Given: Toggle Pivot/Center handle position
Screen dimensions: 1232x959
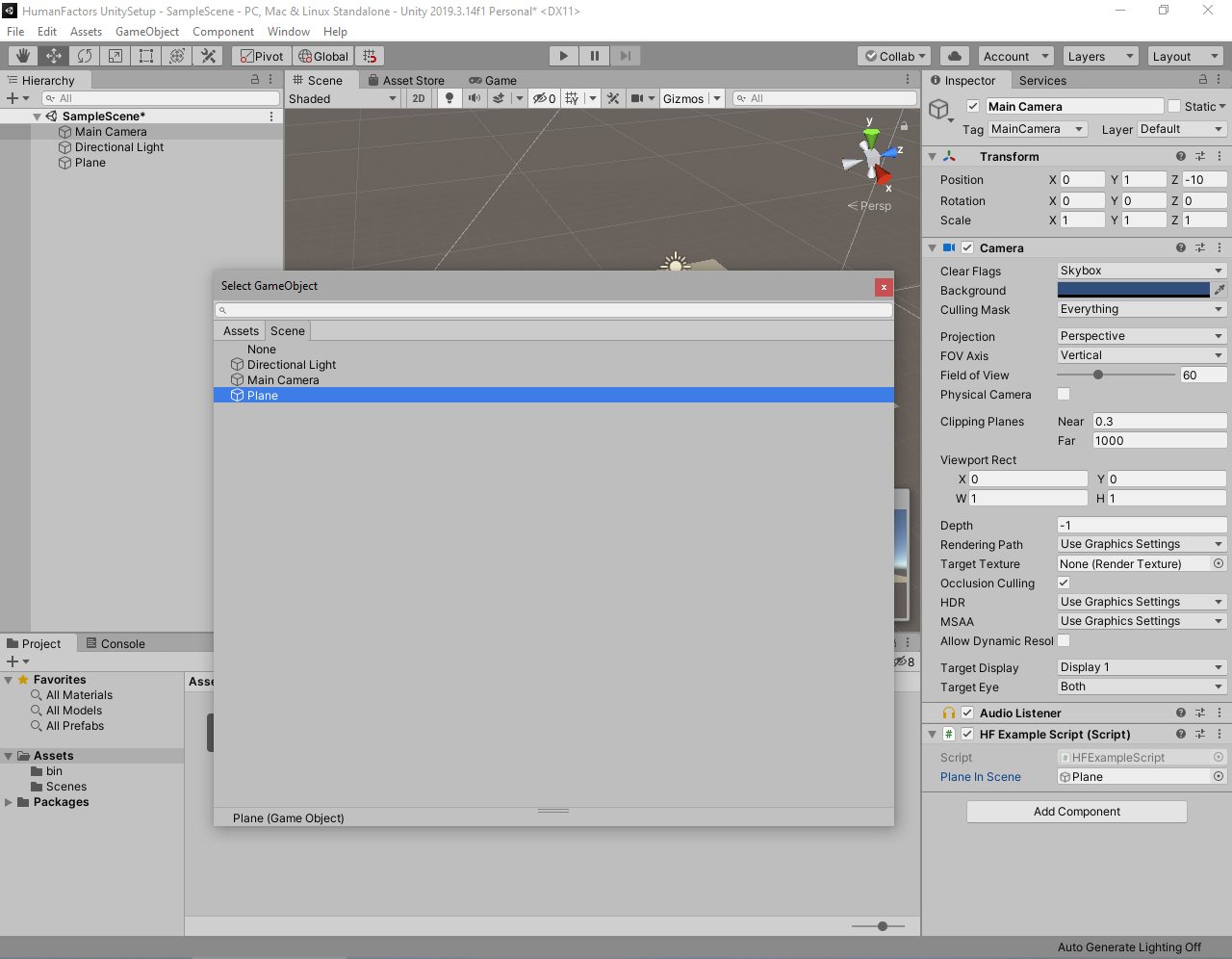Looking at the screenshot, I should coord(262,56).
